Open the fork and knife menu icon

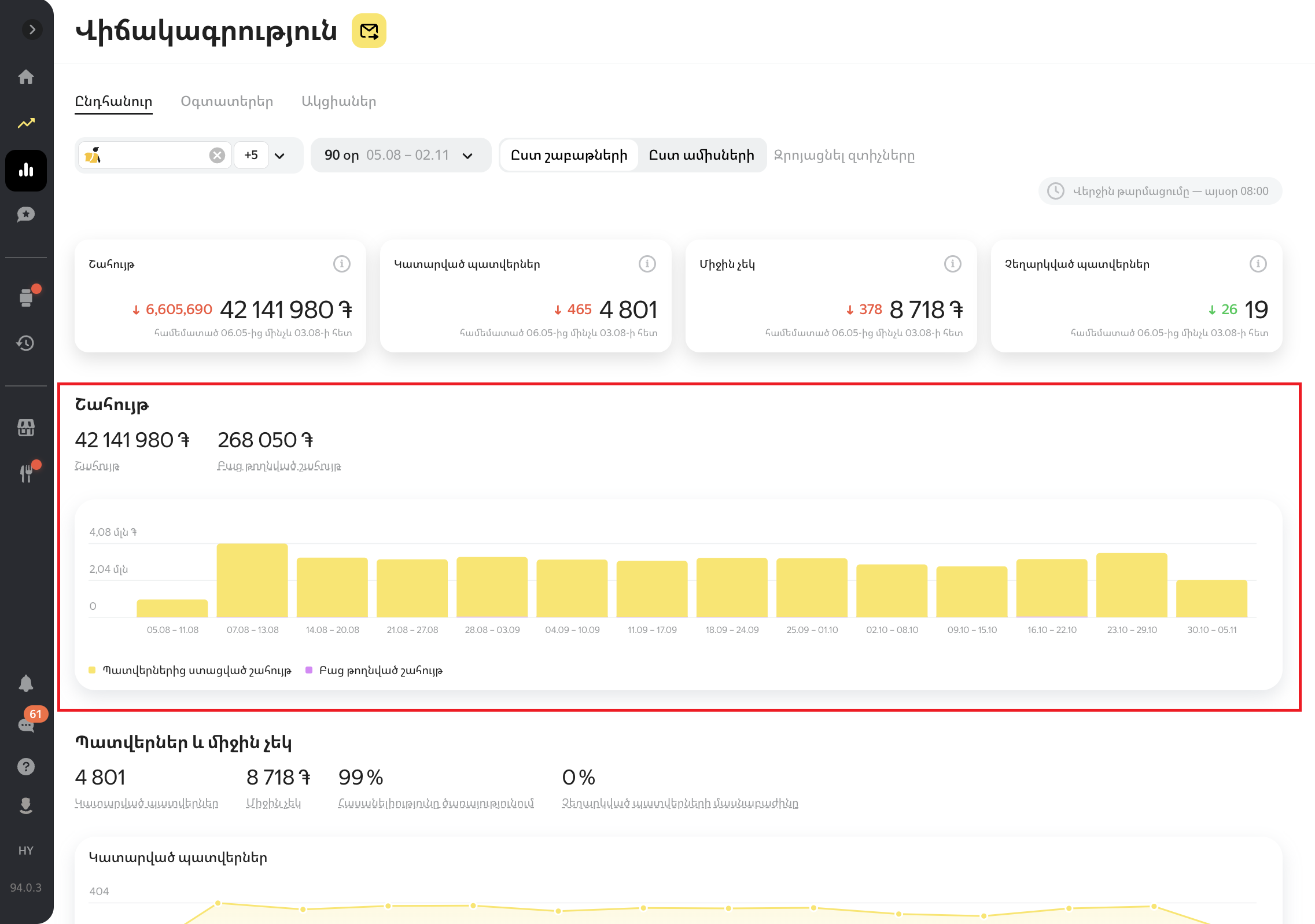26,473
